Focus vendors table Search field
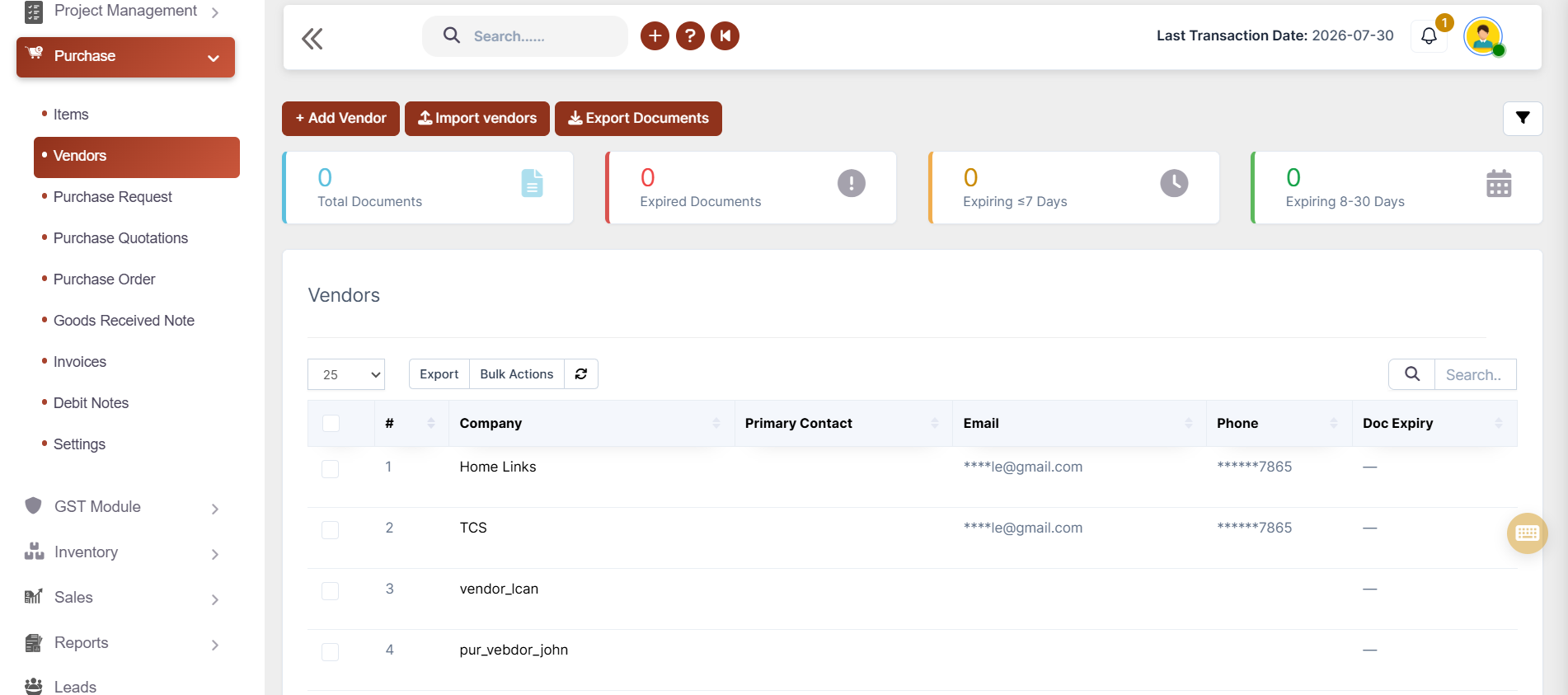The image size is (1568, 695). point(1476,374)
